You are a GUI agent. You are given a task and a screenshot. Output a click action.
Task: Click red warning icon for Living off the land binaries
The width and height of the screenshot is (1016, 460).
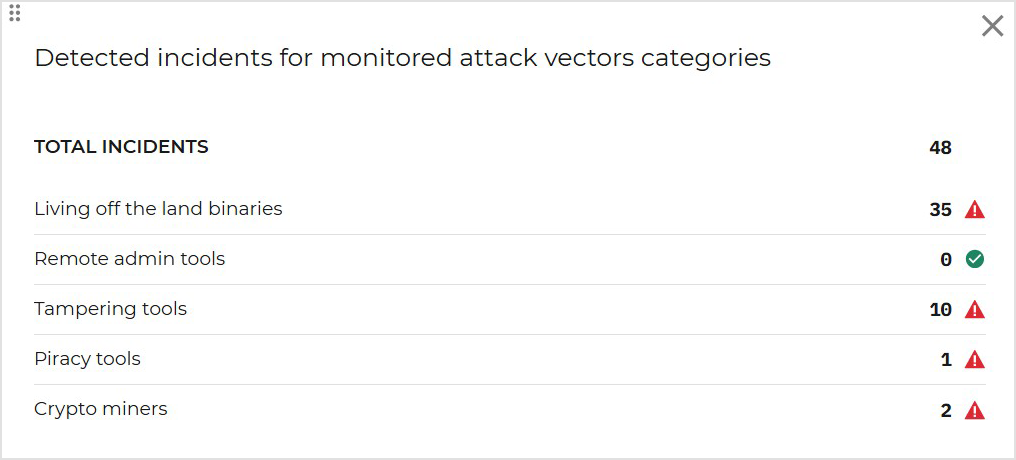pos(975,209)
